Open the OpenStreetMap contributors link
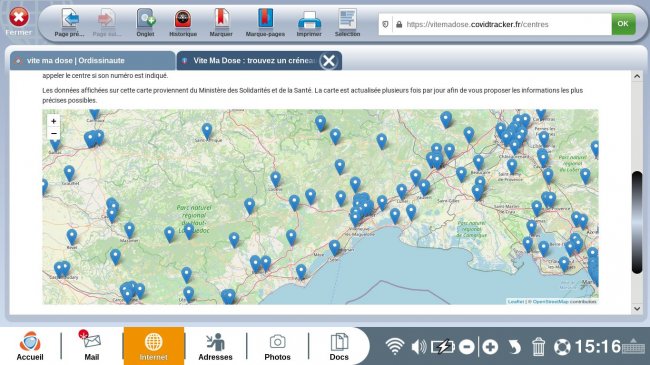Viewport: 650px width, 365px height. (x=564, y=302)
